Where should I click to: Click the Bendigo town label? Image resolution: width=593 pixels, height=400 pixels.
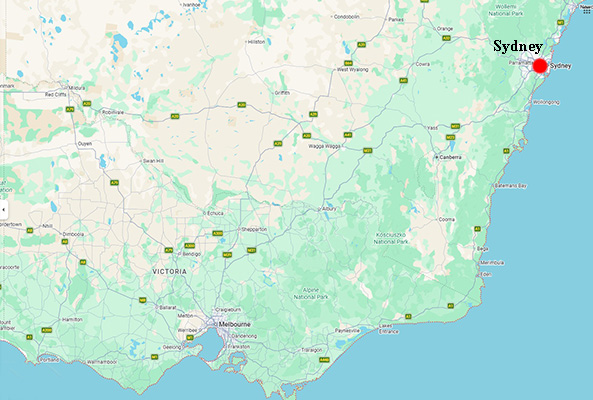[192, 254]
